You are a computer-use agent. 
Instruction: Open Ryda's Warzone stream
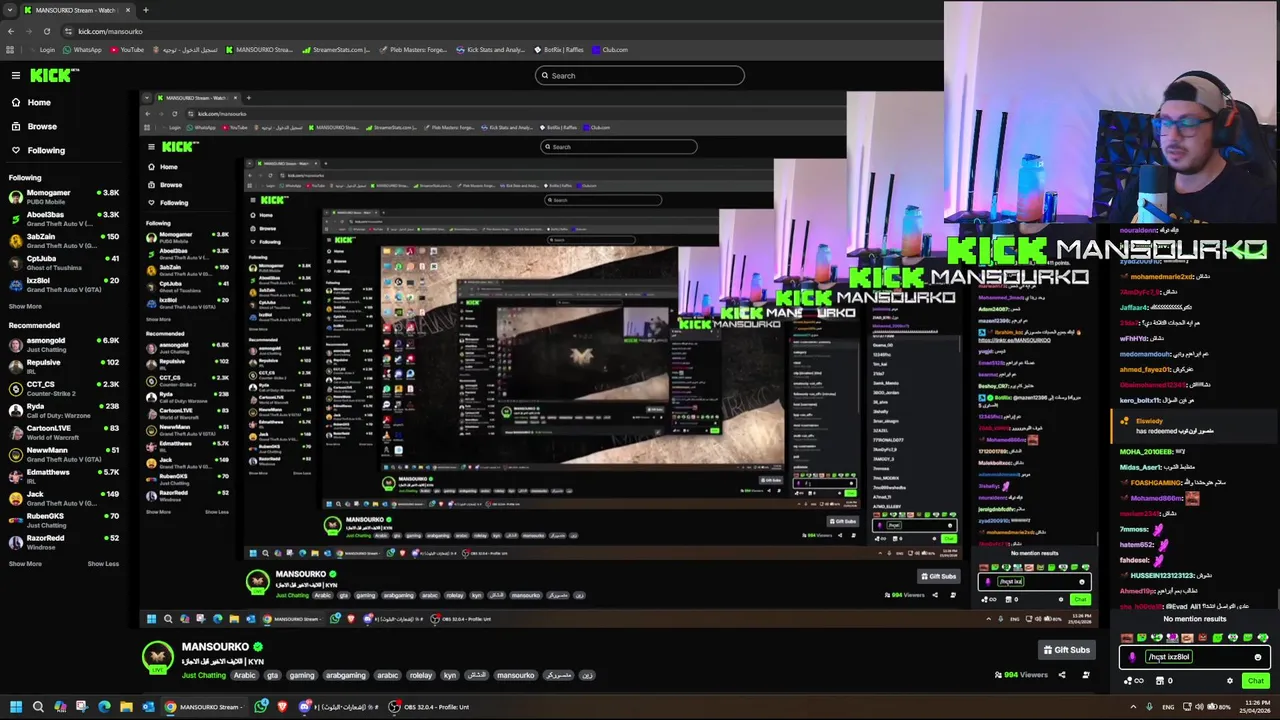(64, 410)
